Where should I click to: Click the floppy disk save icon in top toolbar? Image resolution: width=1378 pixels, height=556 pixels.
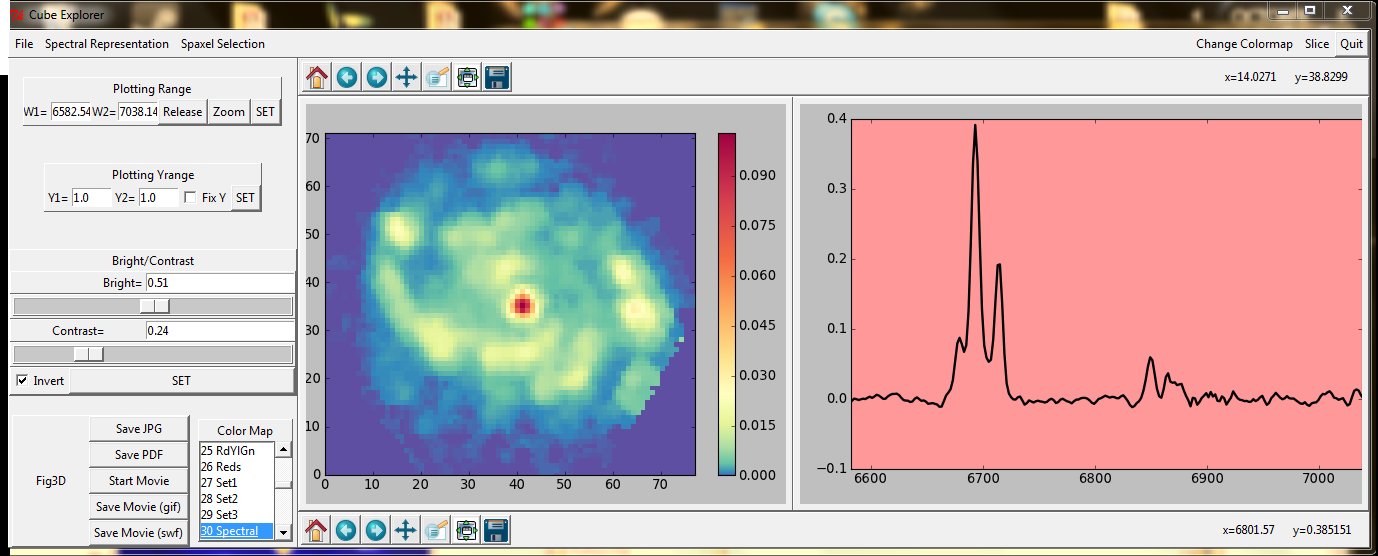coord(497,78)
